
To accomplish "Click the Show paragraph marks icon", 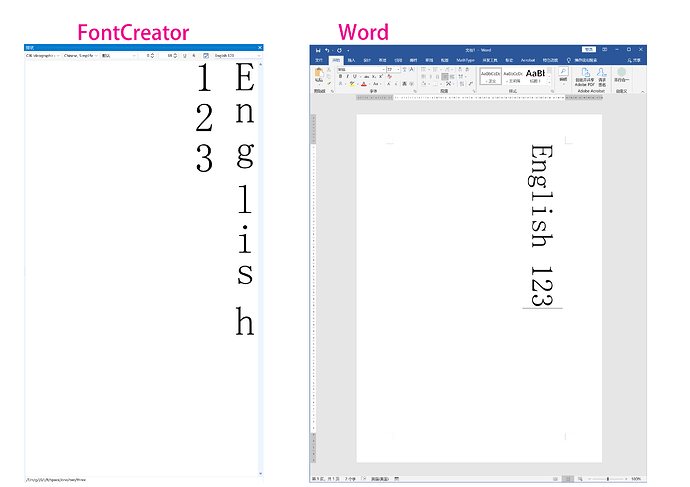I will pyautogui.click(x=470, y=84).
